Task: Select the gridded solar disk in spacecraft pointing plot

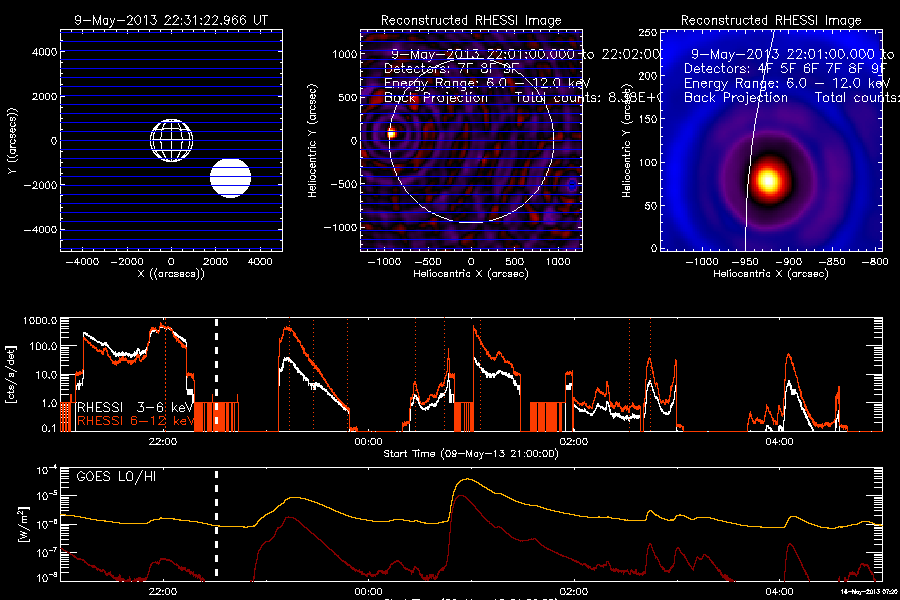Action: point(172,141)
